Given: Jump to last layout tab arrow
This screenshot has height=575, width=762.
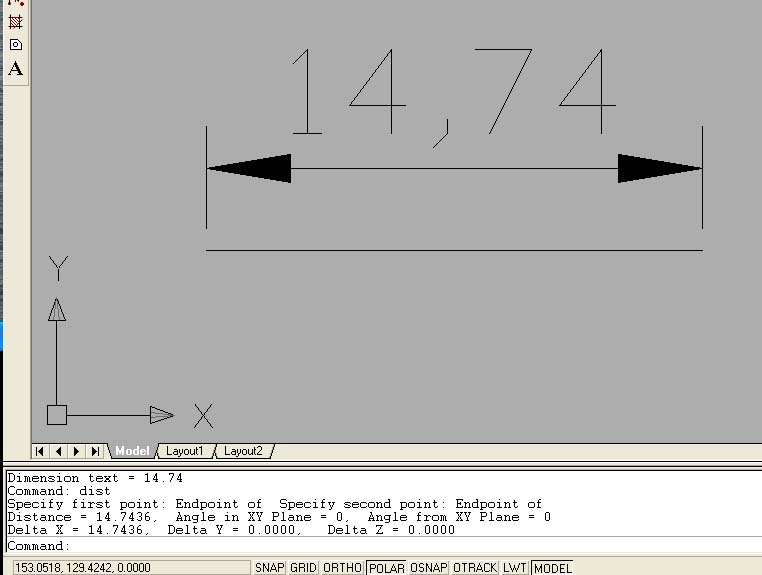Looking at the screenshot, I should pos(95,451).
